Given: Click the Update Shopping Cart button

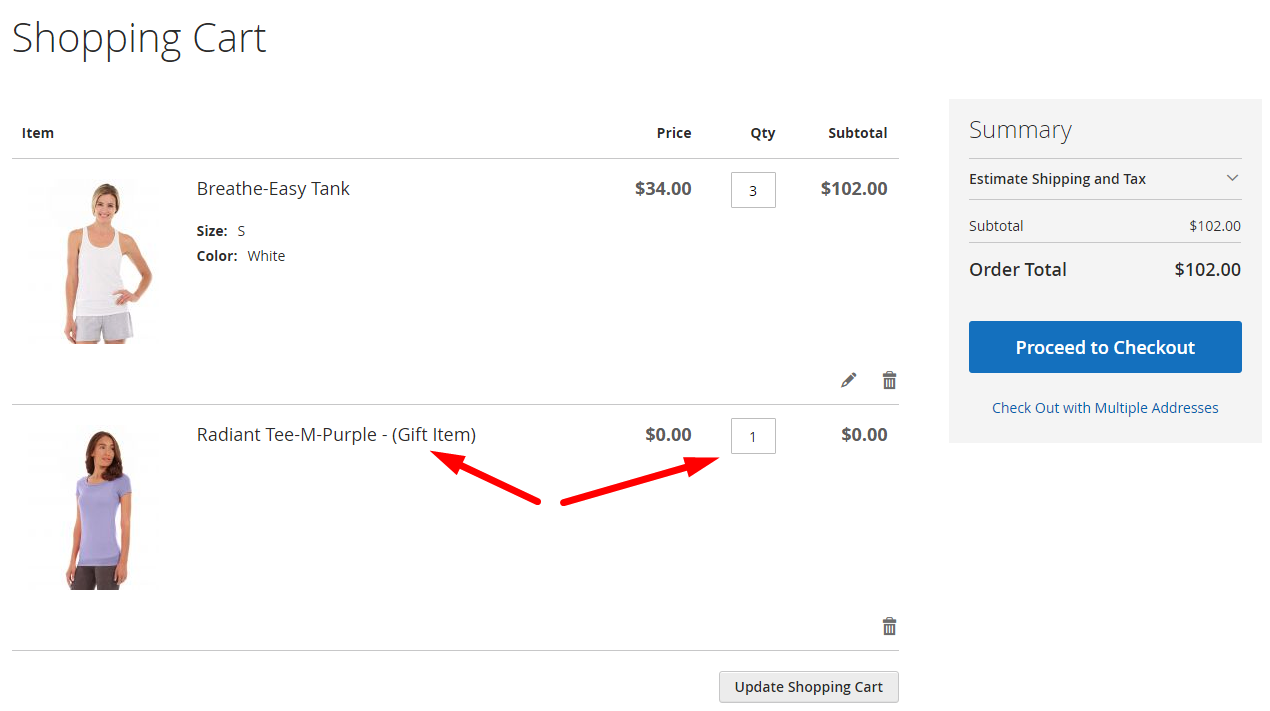Looking at the screenshot, I should tap(809, 687).
